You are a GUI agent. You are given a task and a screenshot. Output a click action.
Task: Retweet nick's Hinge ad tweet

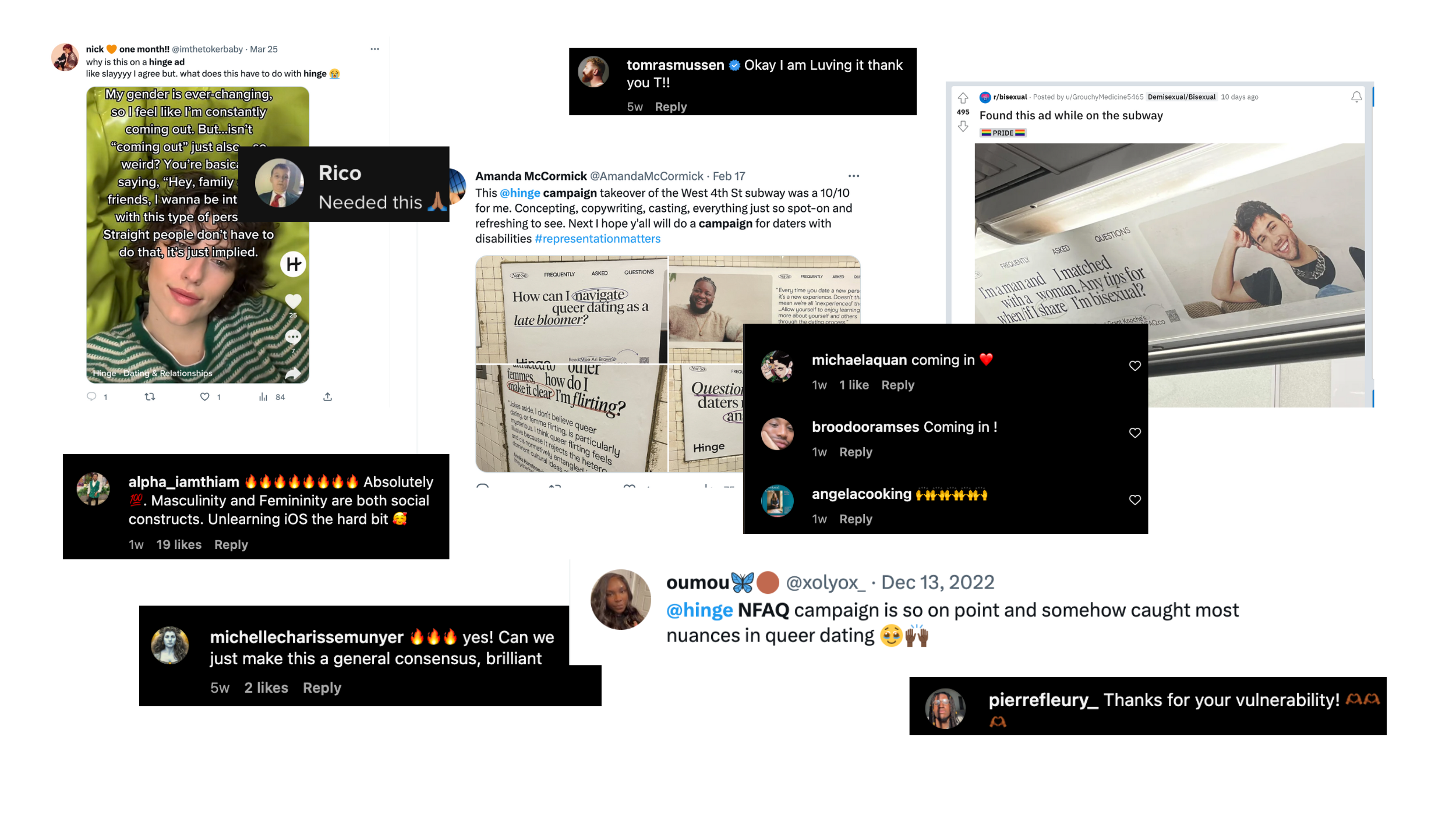150,396
